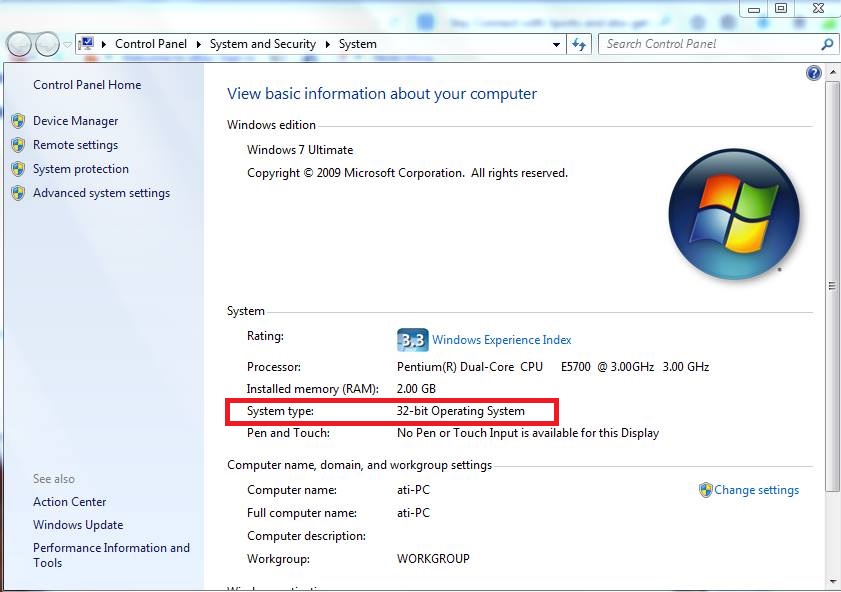Click the scrollbar up arrow
This screenshot has height=592, width=841.
[x=832, y=72]
